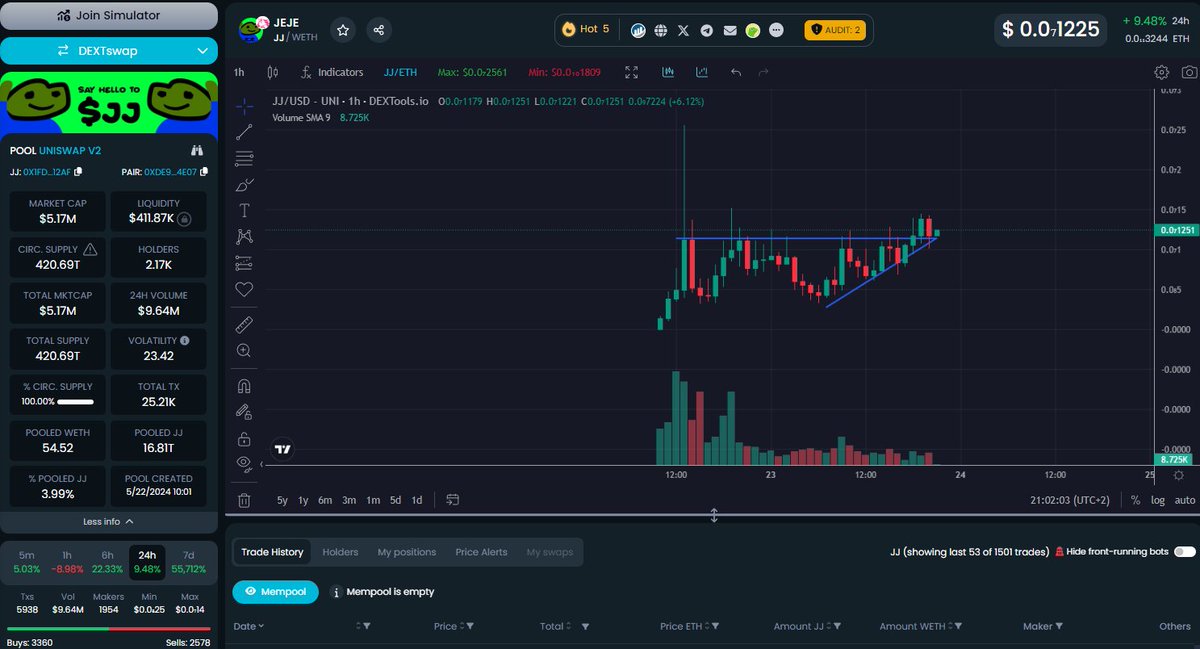
Task: Add JEJE to favorites with star
Action: click(x=343, y=30)
